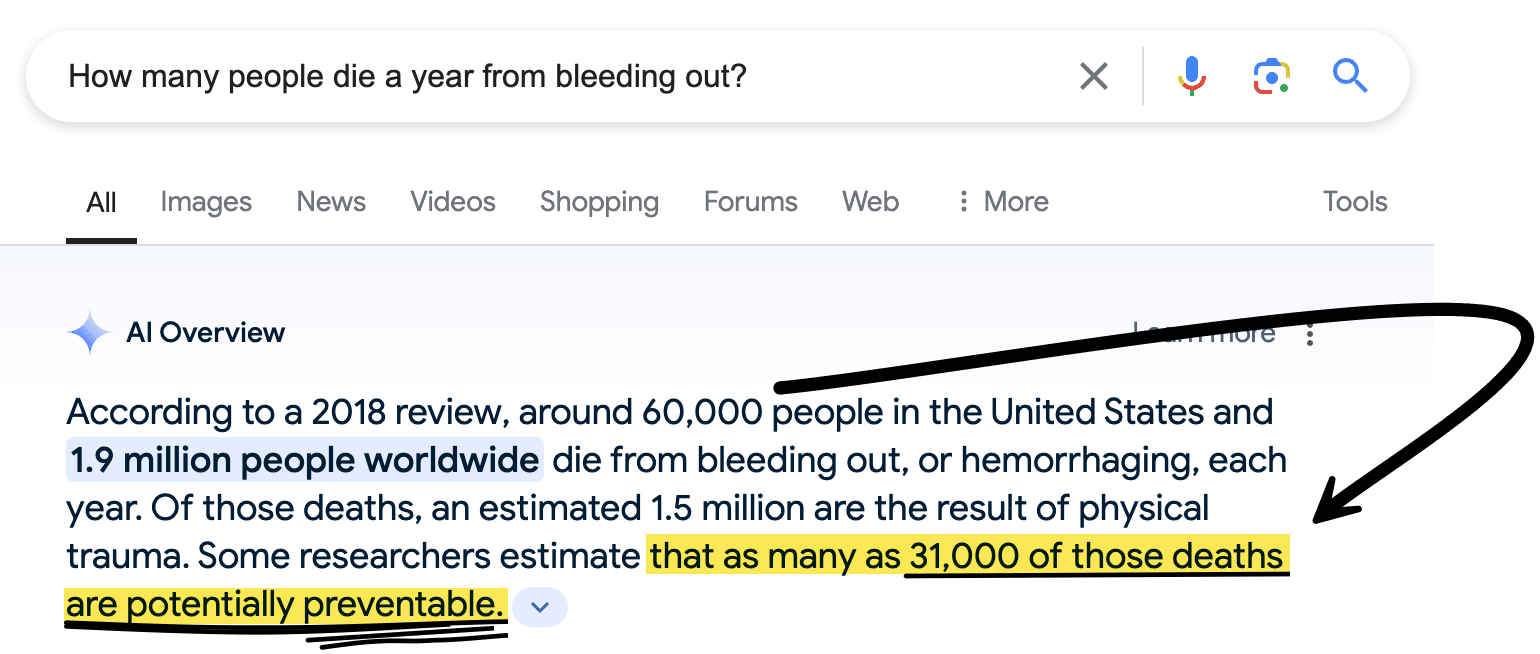Image resolution: width=1540 pixels, height=654 pixels.
Task: Click the highlighted 1.9 million people worldwide text
Action: [x=305, y=461]
